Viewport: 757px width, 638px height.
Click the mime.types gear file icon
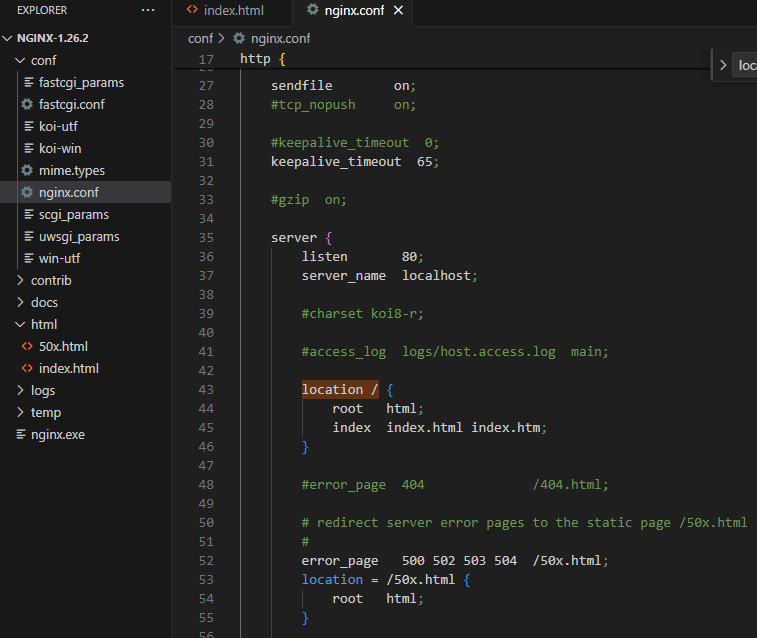click(x=28, y=170)
